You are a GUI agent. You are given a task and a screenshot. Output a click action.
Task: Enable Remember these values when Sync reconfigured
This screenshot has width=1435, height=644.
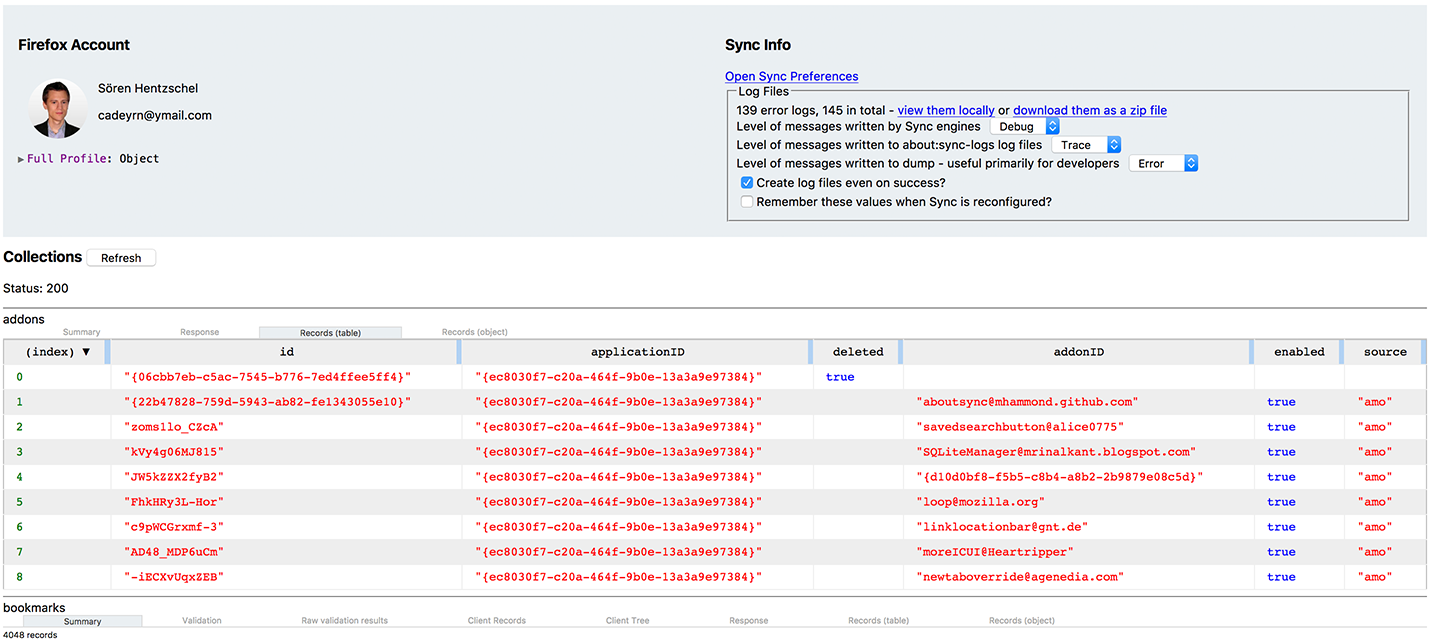747,202
